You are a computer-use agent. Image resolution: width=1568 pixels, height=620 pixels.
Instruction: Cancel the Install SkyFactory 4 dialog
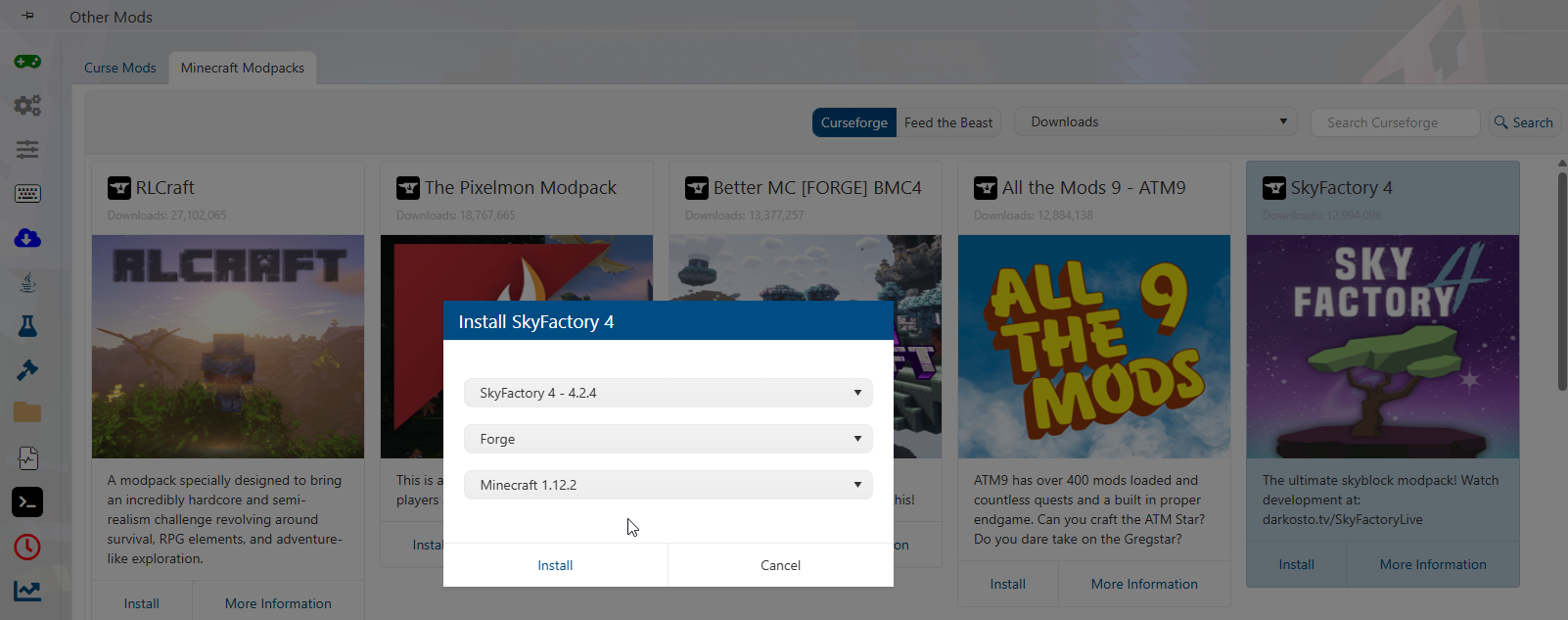pyautogui.click(x=780, y=565)
